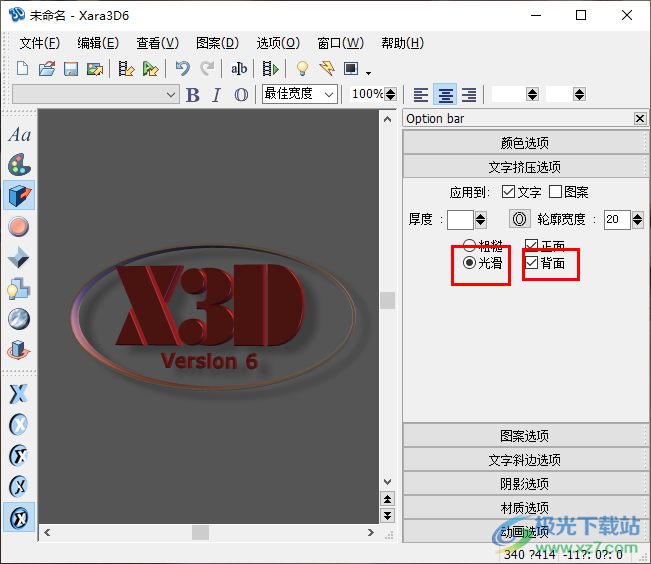Click the 文字挤压选项 panel header
This screenshot has height=564, width=651.
(524, 167)
